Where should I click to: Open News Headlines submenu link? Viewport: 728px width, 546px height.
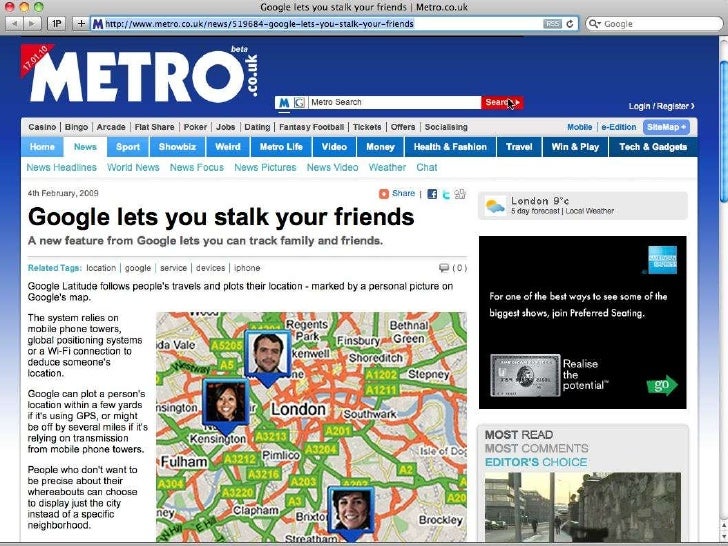61,168
